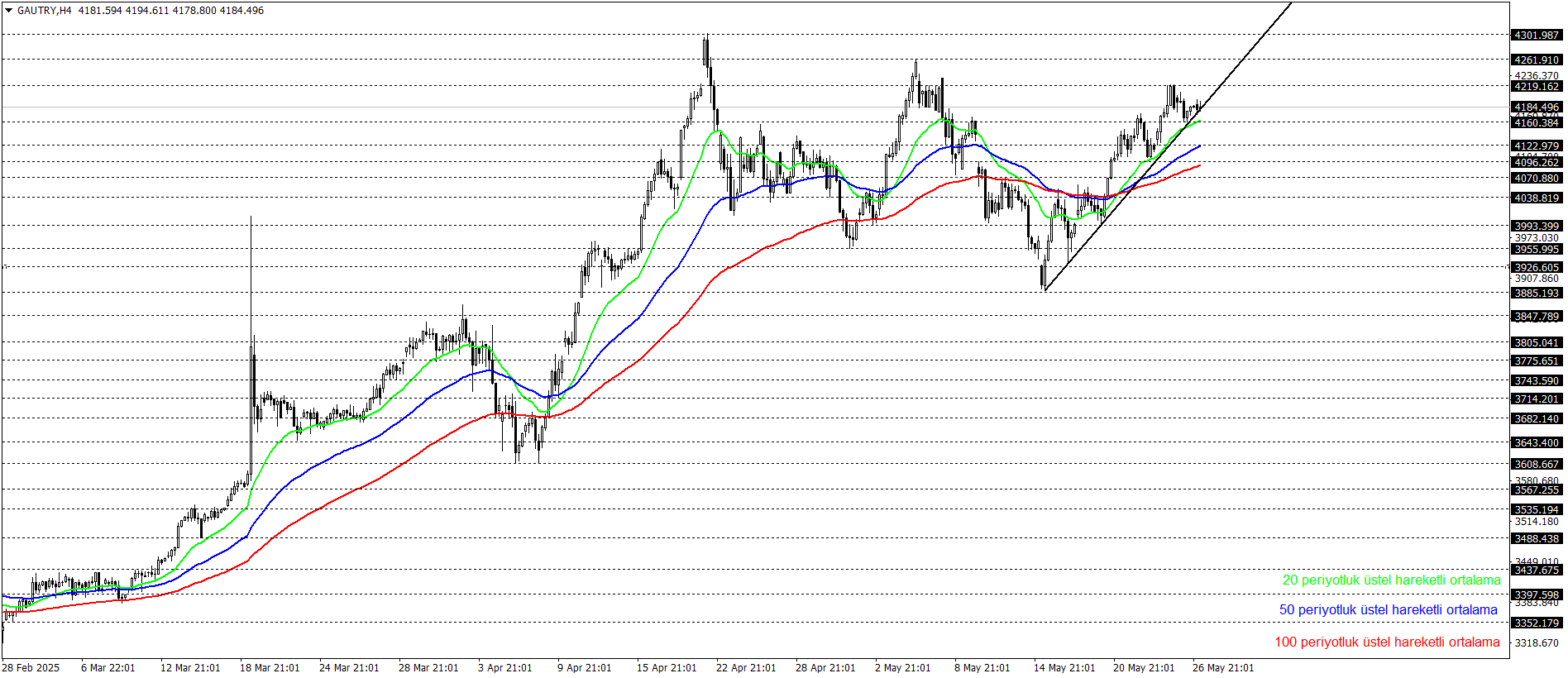
Task: Click the 3352.179 price level label
Action: 1537,623
